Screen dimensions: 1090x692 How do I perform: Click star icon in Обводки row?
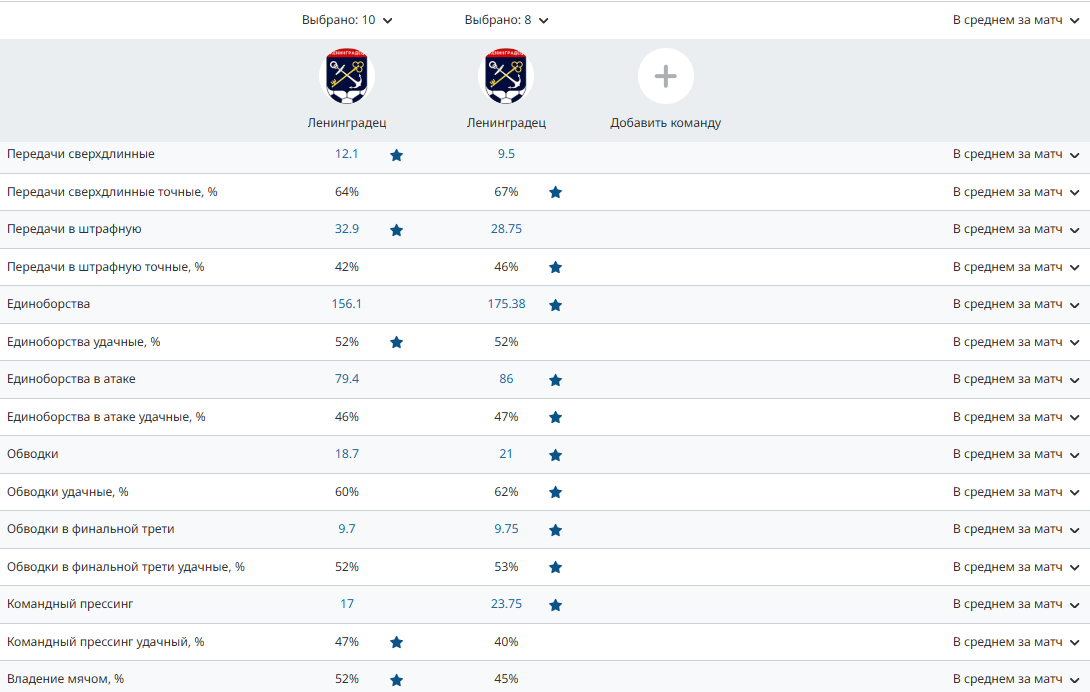click(x=555, y=455)
